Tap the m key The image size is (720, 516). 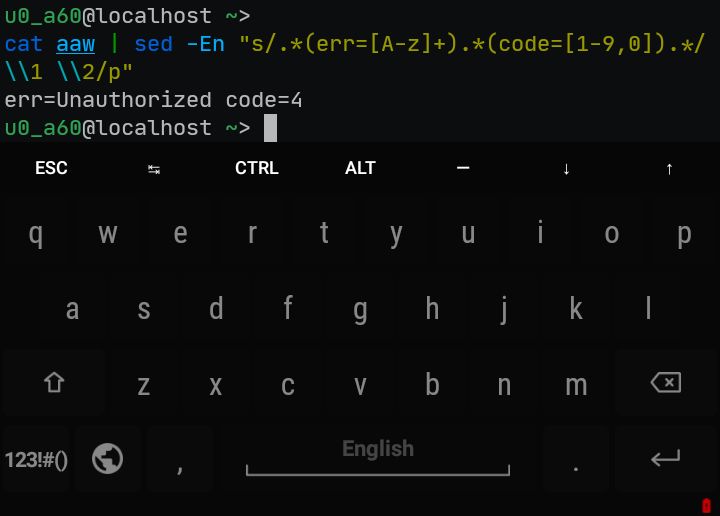click(x=576, y=385)
